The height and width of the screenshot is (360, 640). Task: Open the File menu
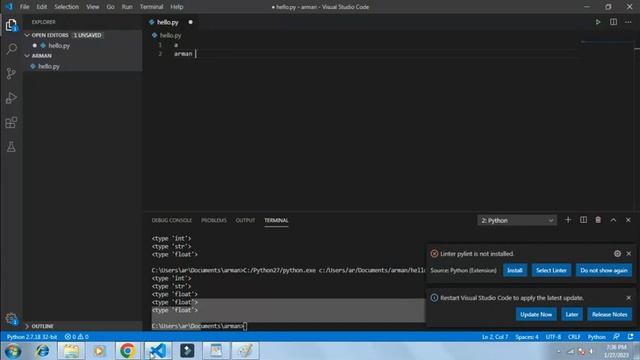(x=24, y=7)
